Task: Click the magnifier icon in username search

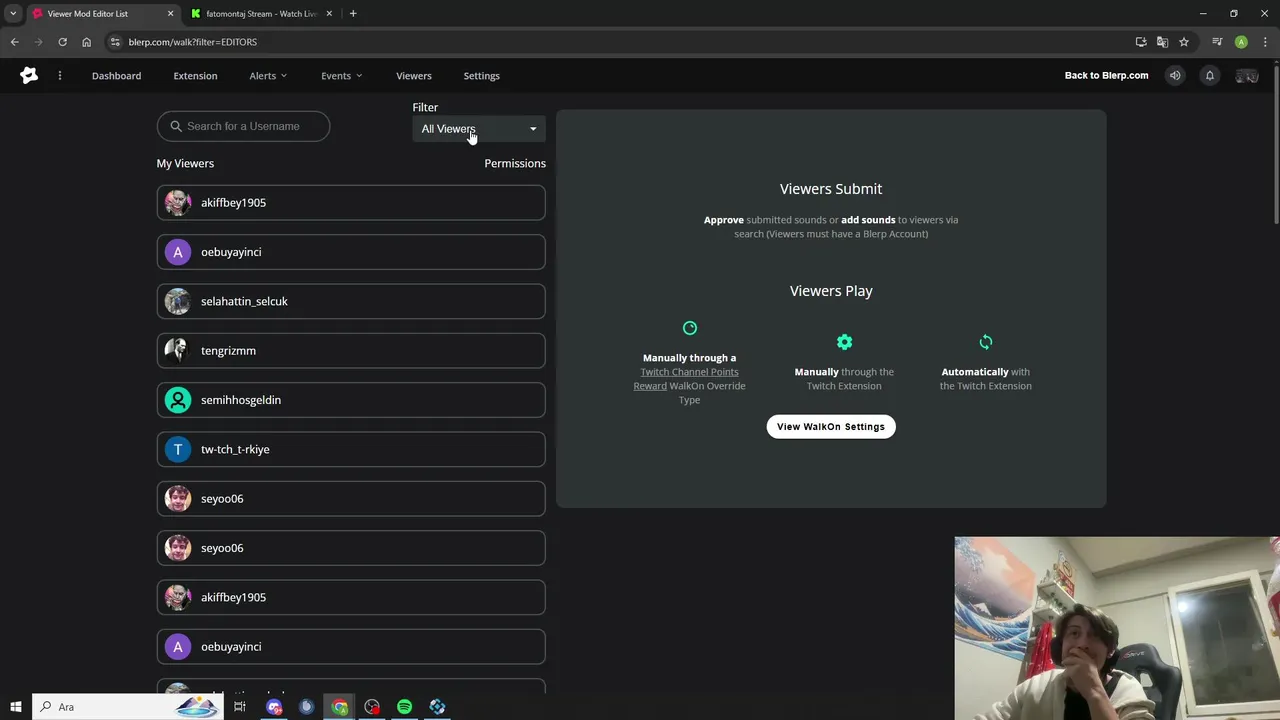Action: tap(176, 126)
